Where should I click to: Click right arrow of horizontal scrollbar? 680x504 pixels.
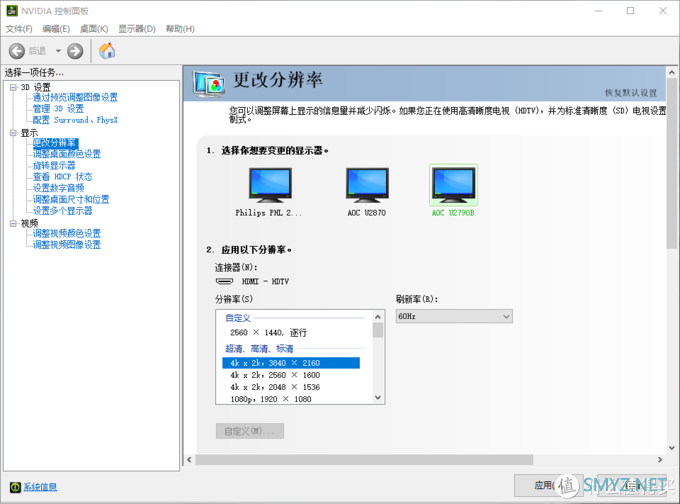(x=660, y=460)
